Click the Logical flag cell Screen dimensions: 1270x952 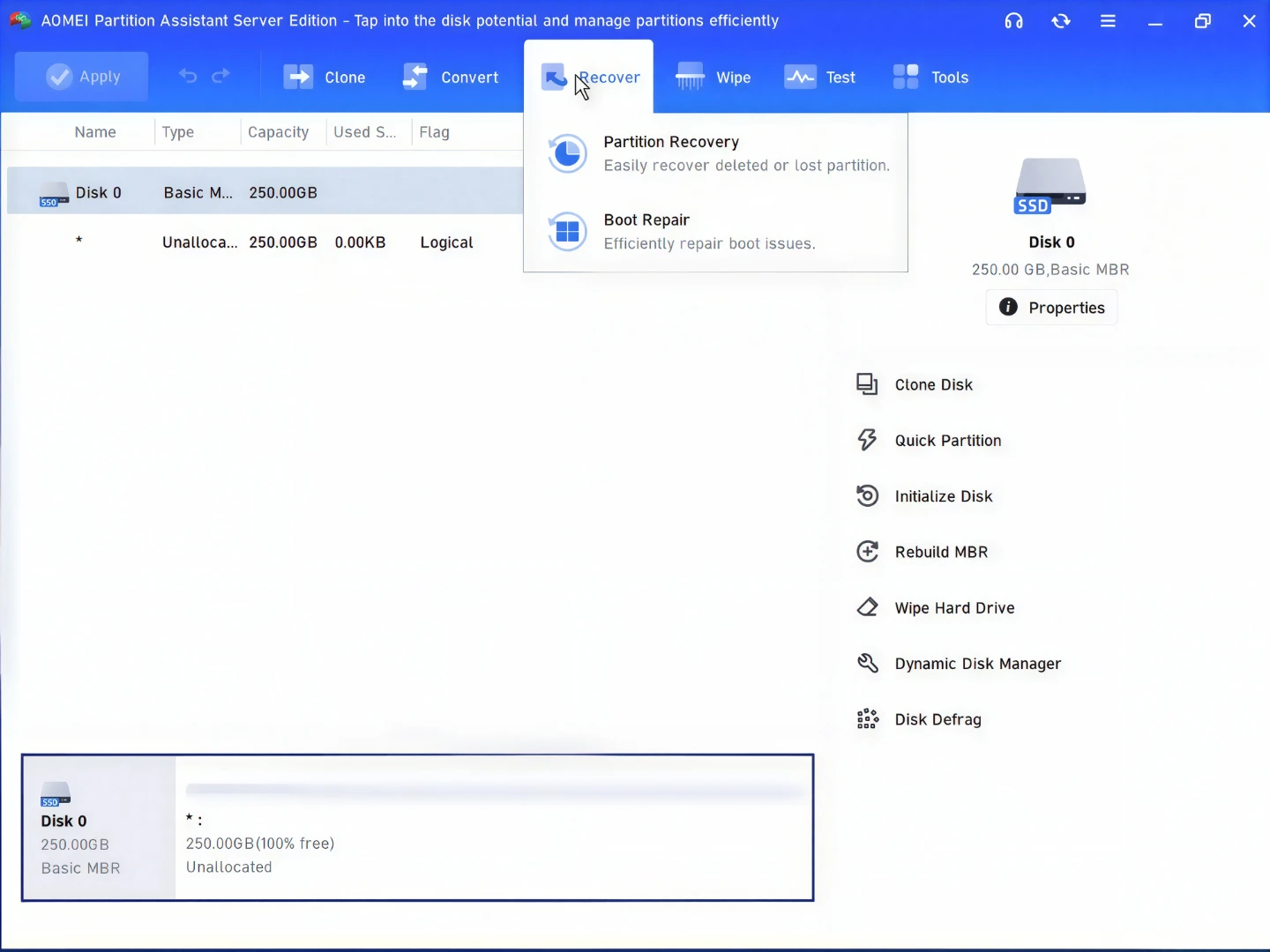coord(446,242)
